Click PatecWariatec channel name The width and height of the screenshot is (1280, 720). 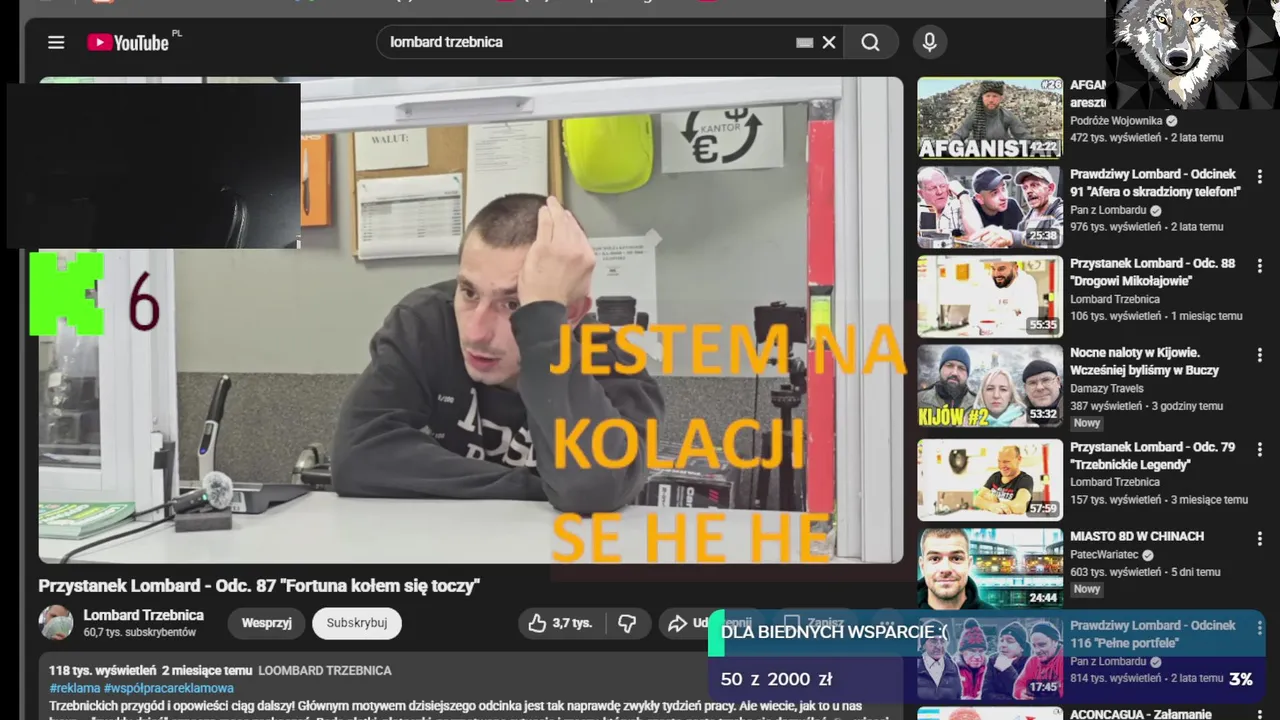coord(1105,555)
